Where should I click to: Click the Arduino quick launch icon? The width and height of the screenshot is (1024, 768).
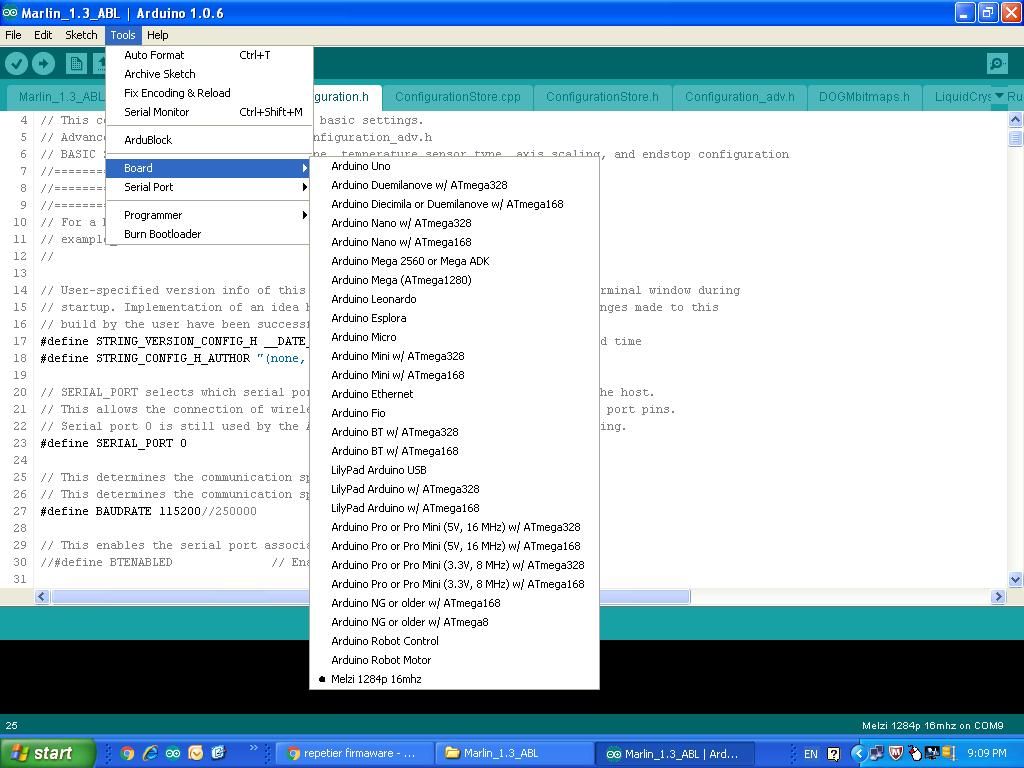click(173, 753)
